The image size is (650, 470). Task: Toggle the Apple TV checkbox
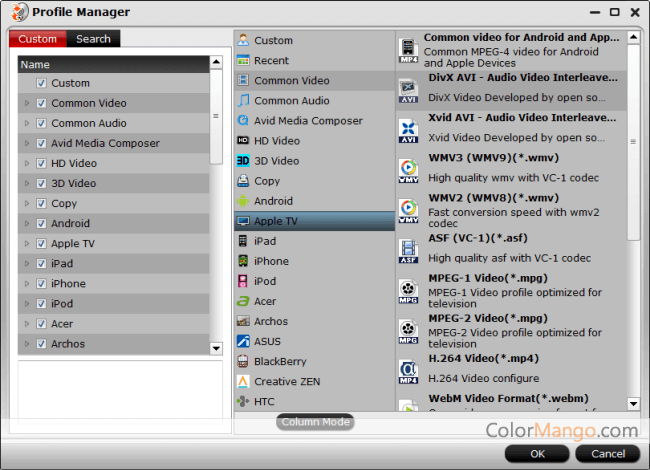pyautogui.click(x=41, y=243)
